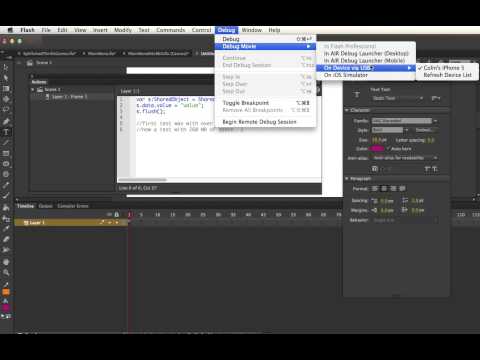Switch to the Output tab
Viewport: 480px width, 360px height.
pos(45,206)
